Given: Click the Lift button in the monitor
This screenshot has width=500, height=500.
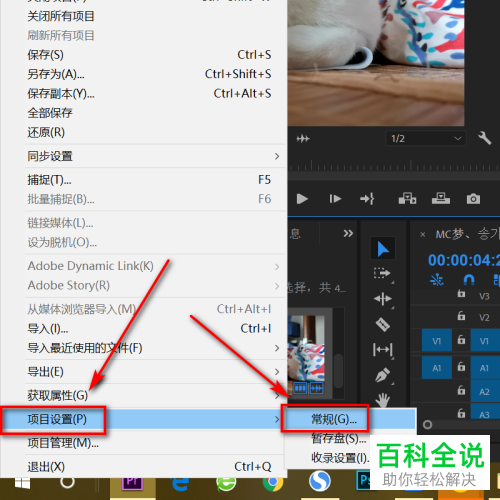Looking at the screenshot, I should tap(407, 198).
